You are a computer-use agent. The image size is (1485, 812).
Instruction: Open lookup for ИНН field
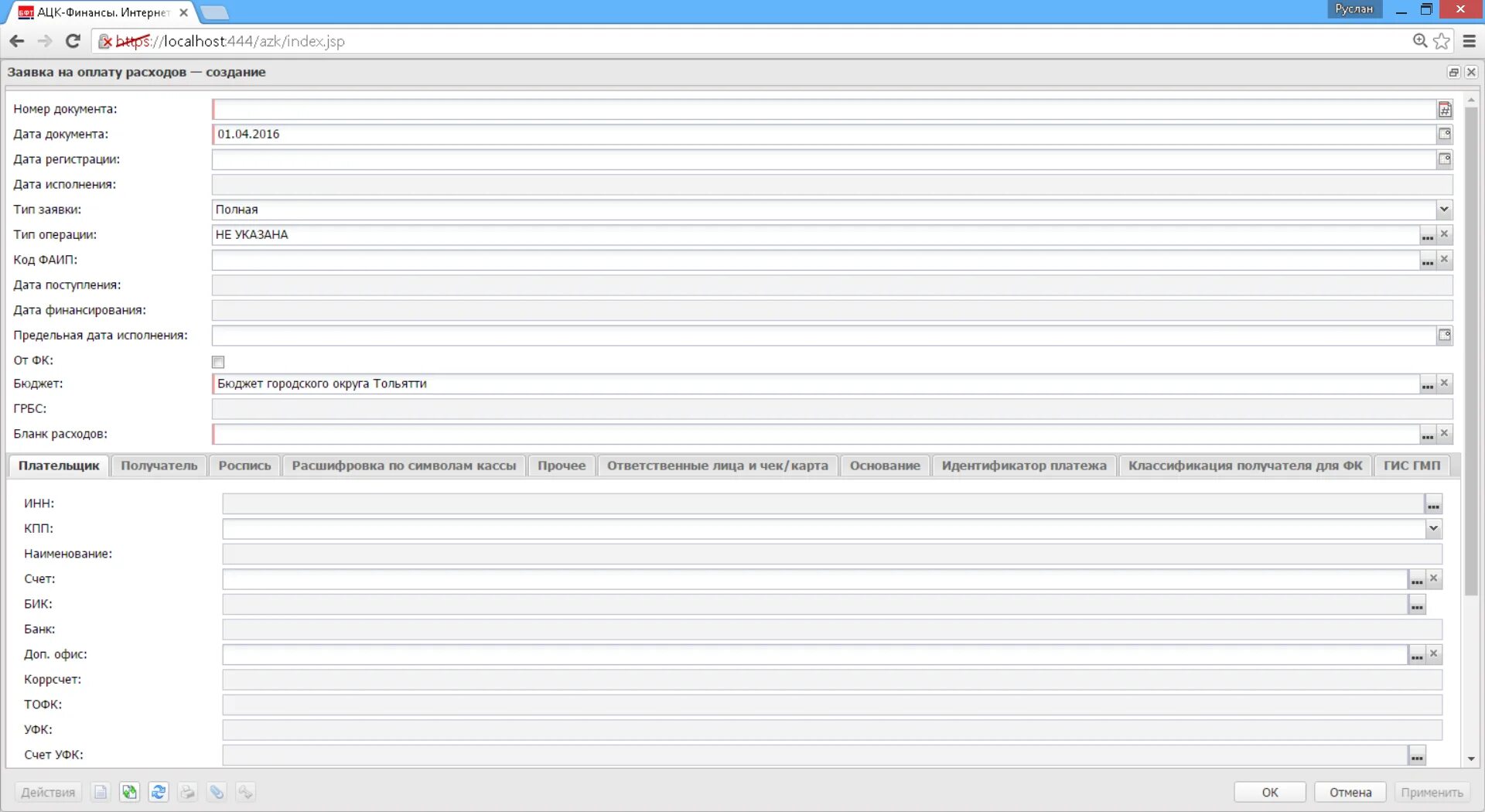(1433, 504)
